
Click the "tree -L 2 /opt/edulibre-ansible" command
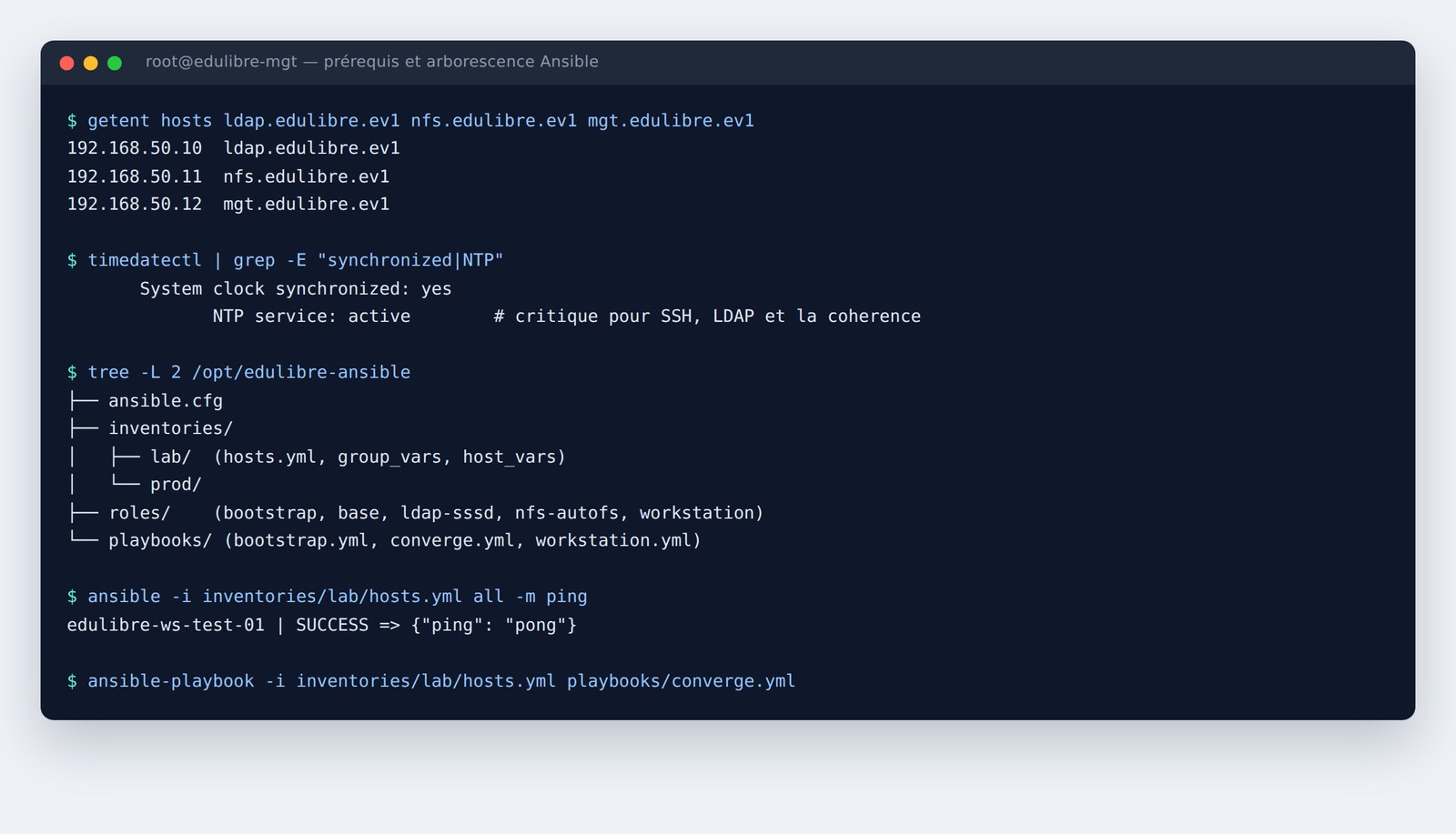(238, 373)
